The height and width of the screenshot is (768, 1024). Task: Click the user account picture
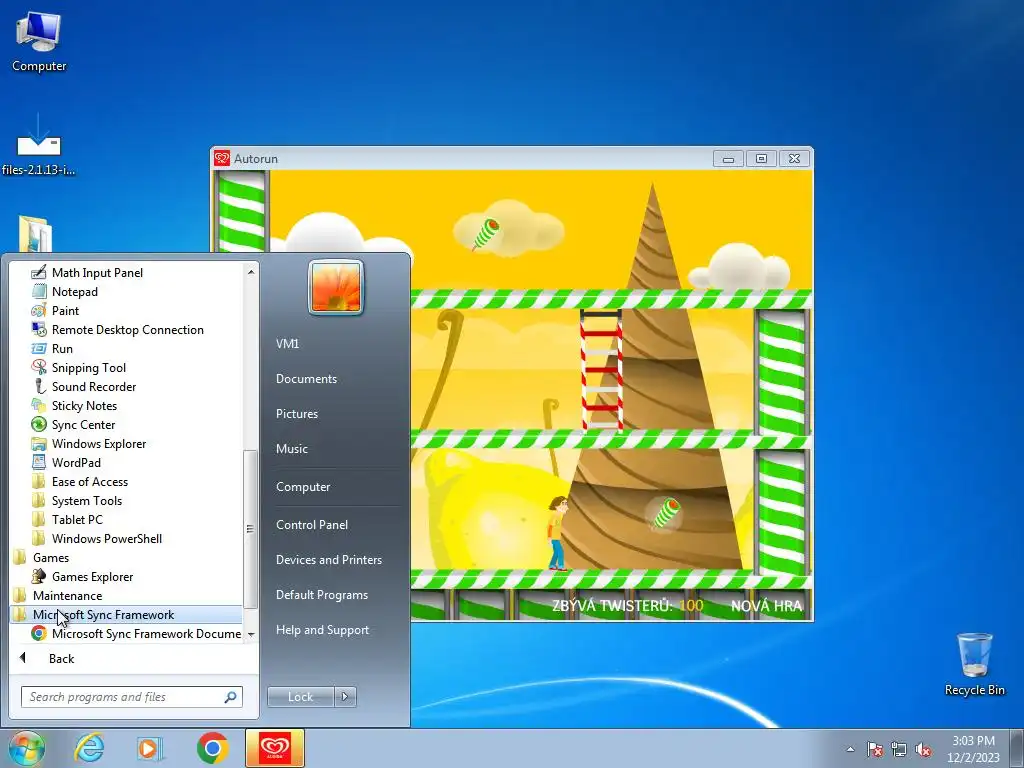point(336,287)
